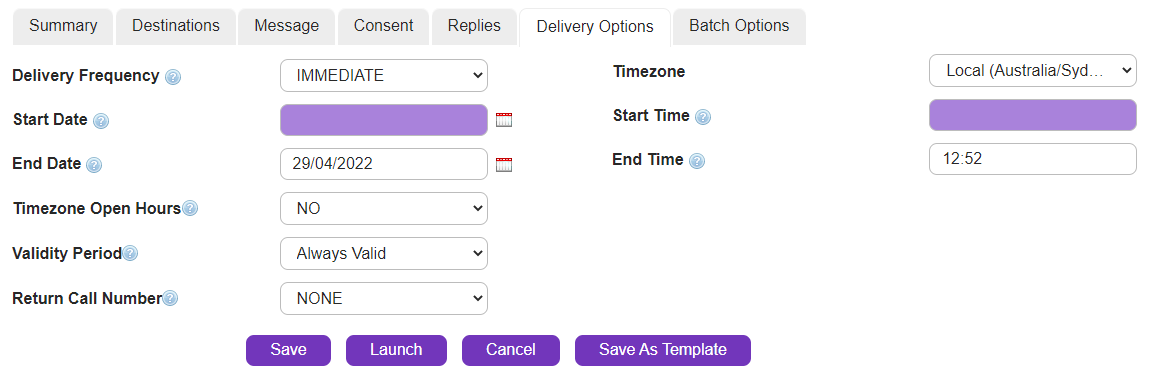The width and height of the screenshot is (1173, 375).
Task: Open the End Date calendar picker icon
Action: click(504, 165)
